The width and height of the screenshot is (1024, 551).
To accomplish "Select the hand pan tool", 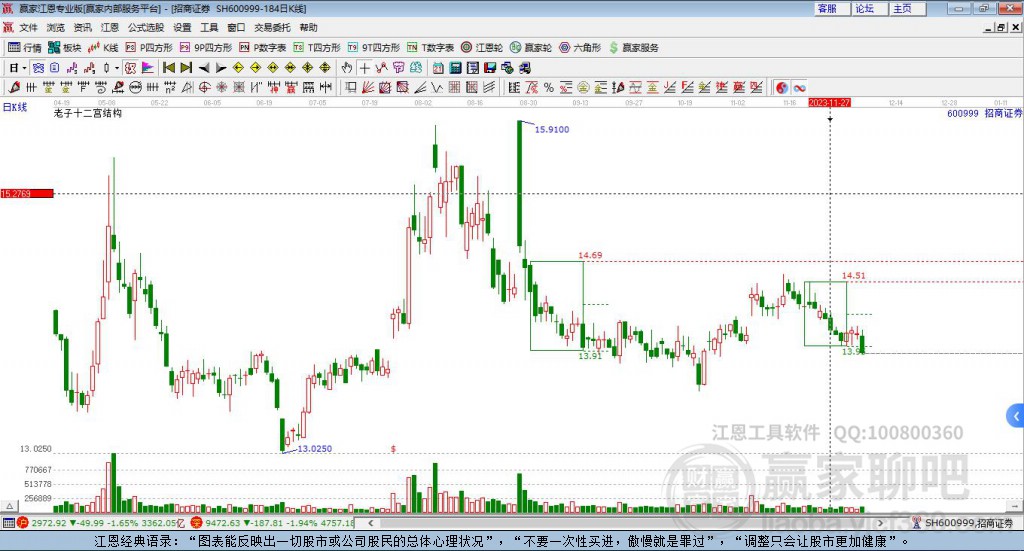I will point(347,68).
